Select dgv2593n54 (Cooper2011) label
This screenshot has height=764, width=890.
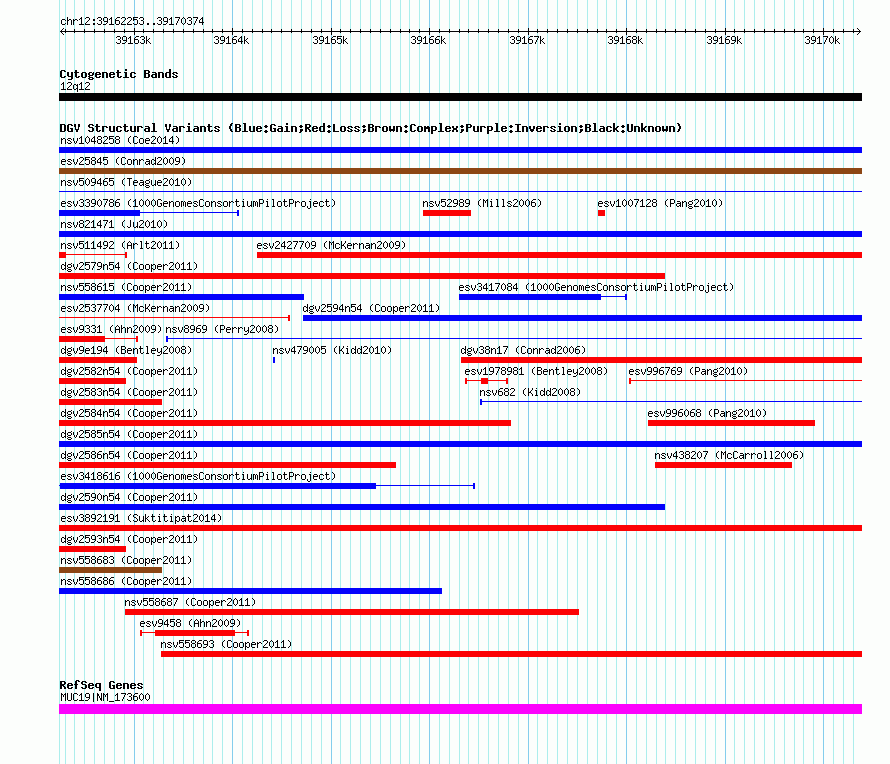click(129, 539)
